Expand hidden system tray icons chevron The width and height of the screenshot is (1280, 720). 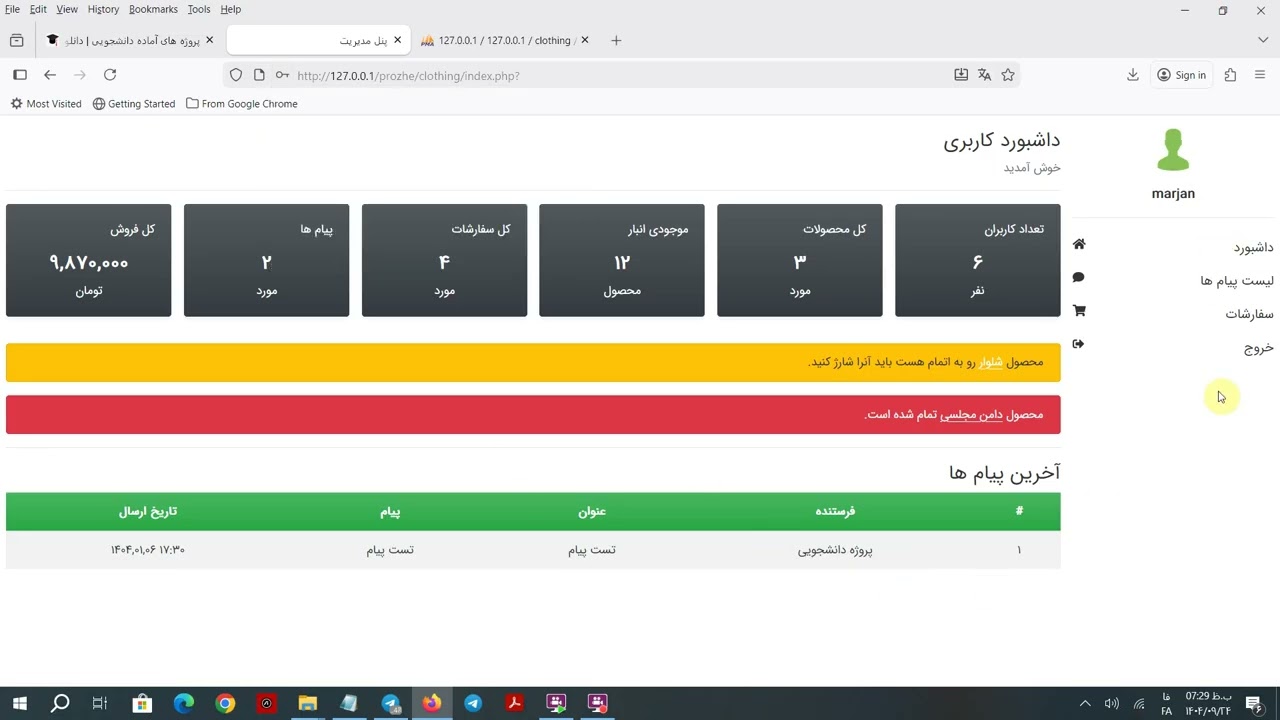coord(1085,704)
